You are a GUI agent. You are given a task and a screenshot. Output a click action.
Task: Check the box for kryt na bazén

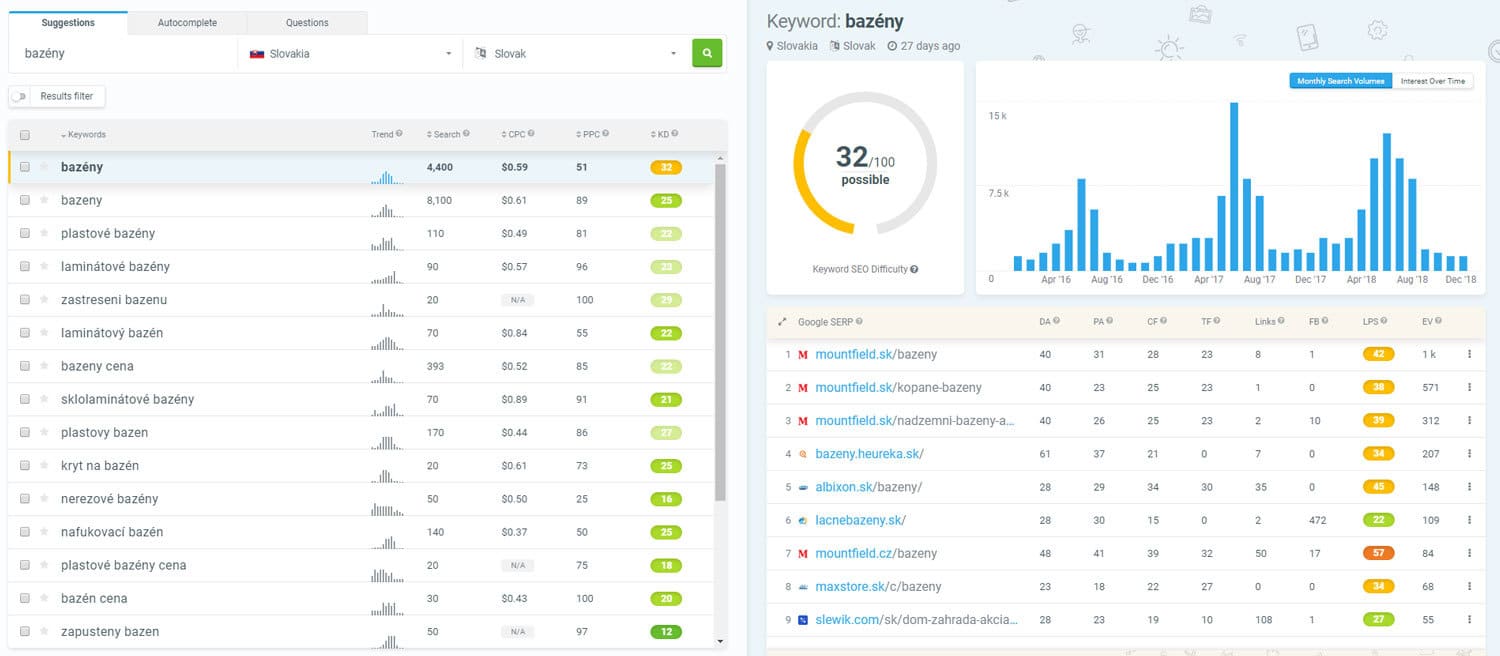(25, 466)
